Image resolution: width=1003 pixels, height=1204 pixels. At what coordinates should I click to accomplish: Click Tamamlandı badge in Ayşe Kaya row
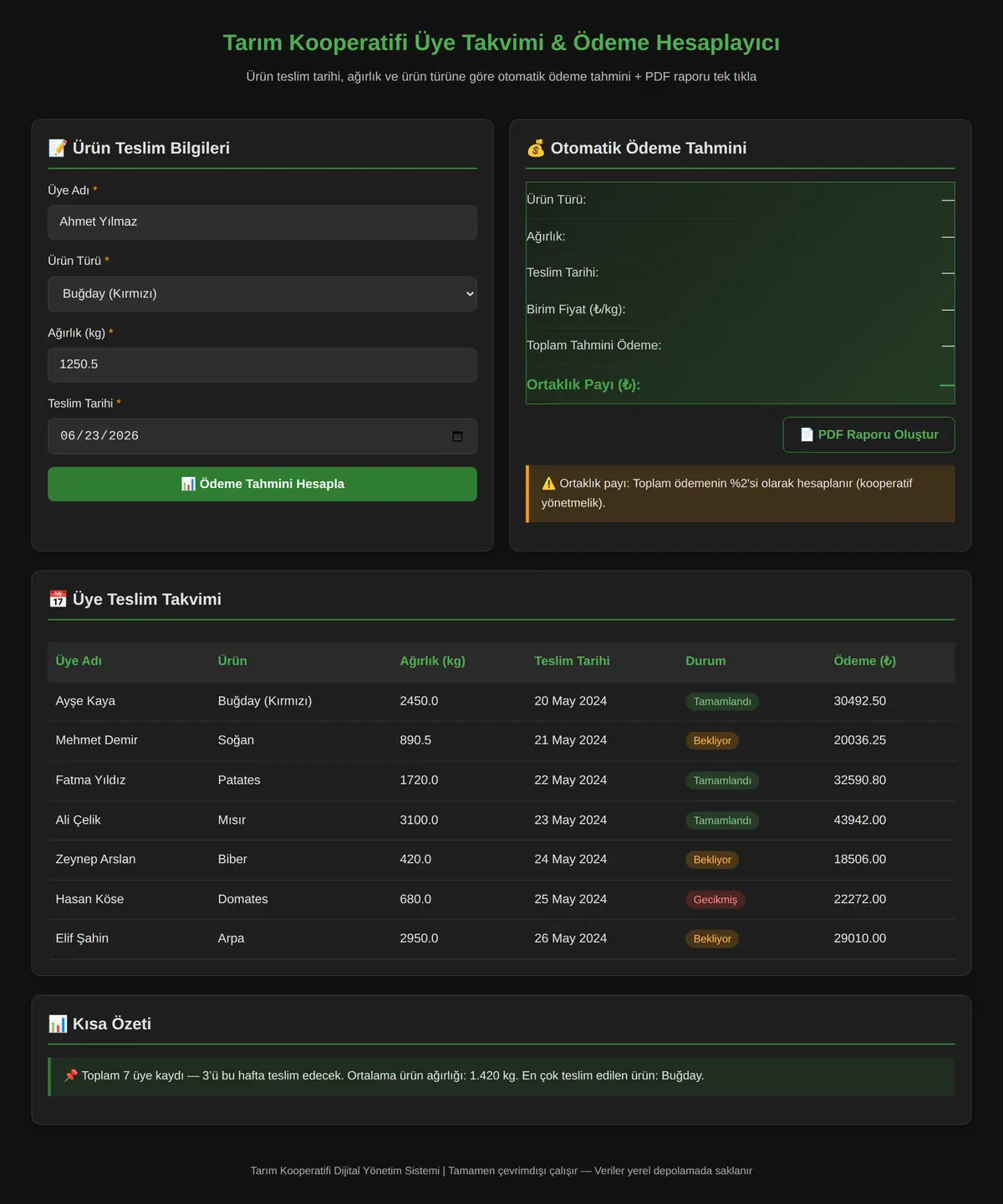coord(722,702)
